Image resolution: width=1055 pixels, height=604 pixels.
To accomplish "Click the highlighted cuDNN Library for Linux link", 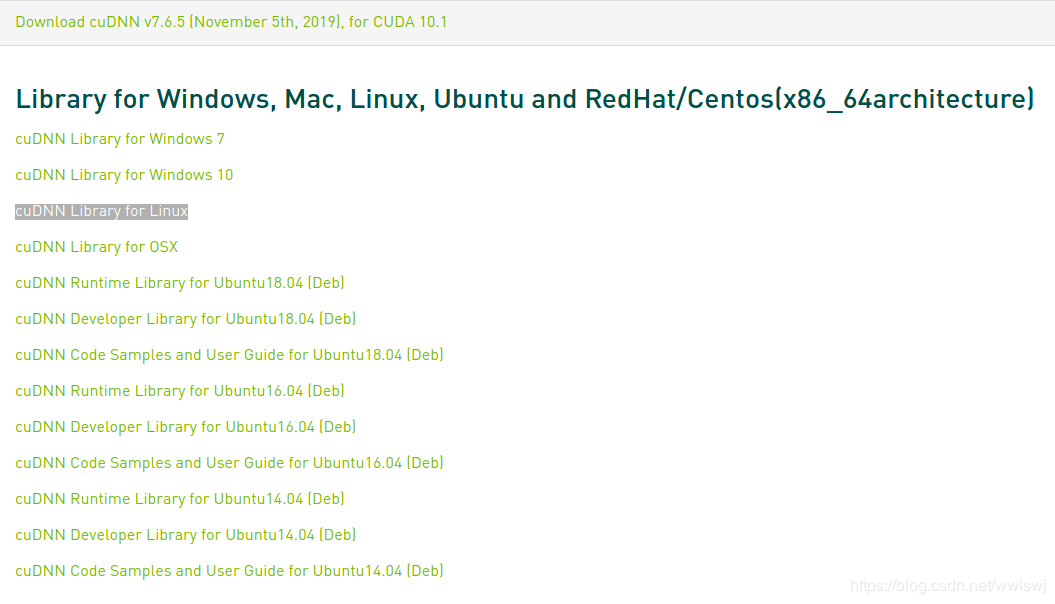I will 101,211.
